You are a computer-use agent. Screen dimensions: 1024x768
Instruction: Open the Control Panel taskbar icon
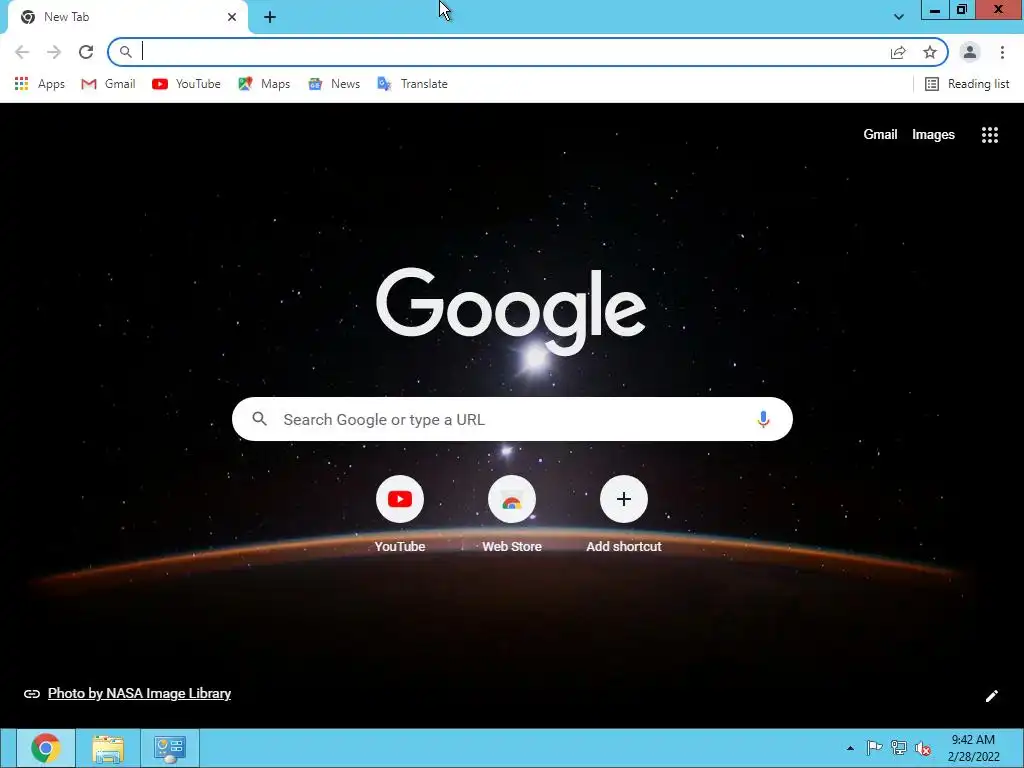point(170,748)
